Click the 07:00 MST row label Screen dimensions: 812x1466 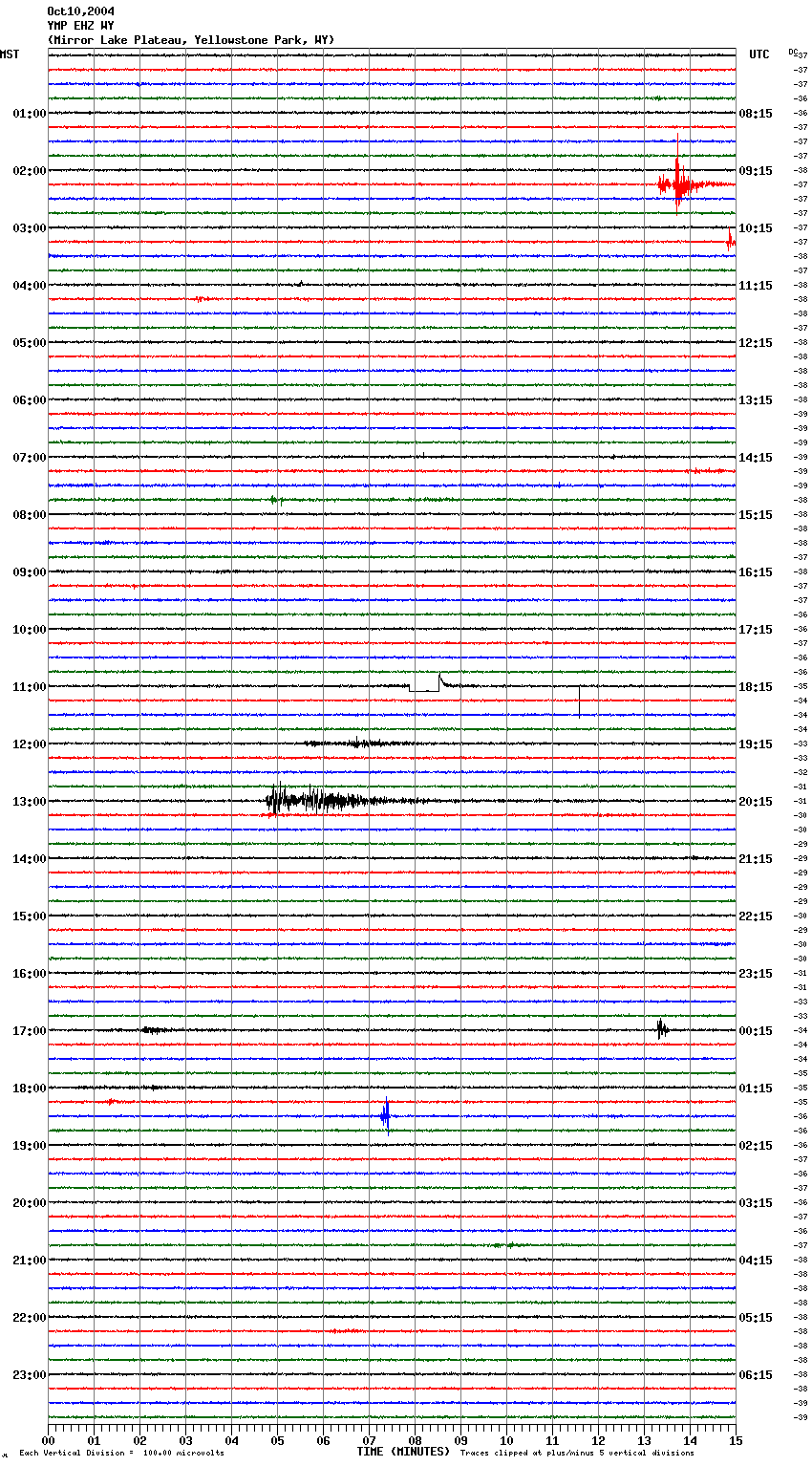pos(29,458)
